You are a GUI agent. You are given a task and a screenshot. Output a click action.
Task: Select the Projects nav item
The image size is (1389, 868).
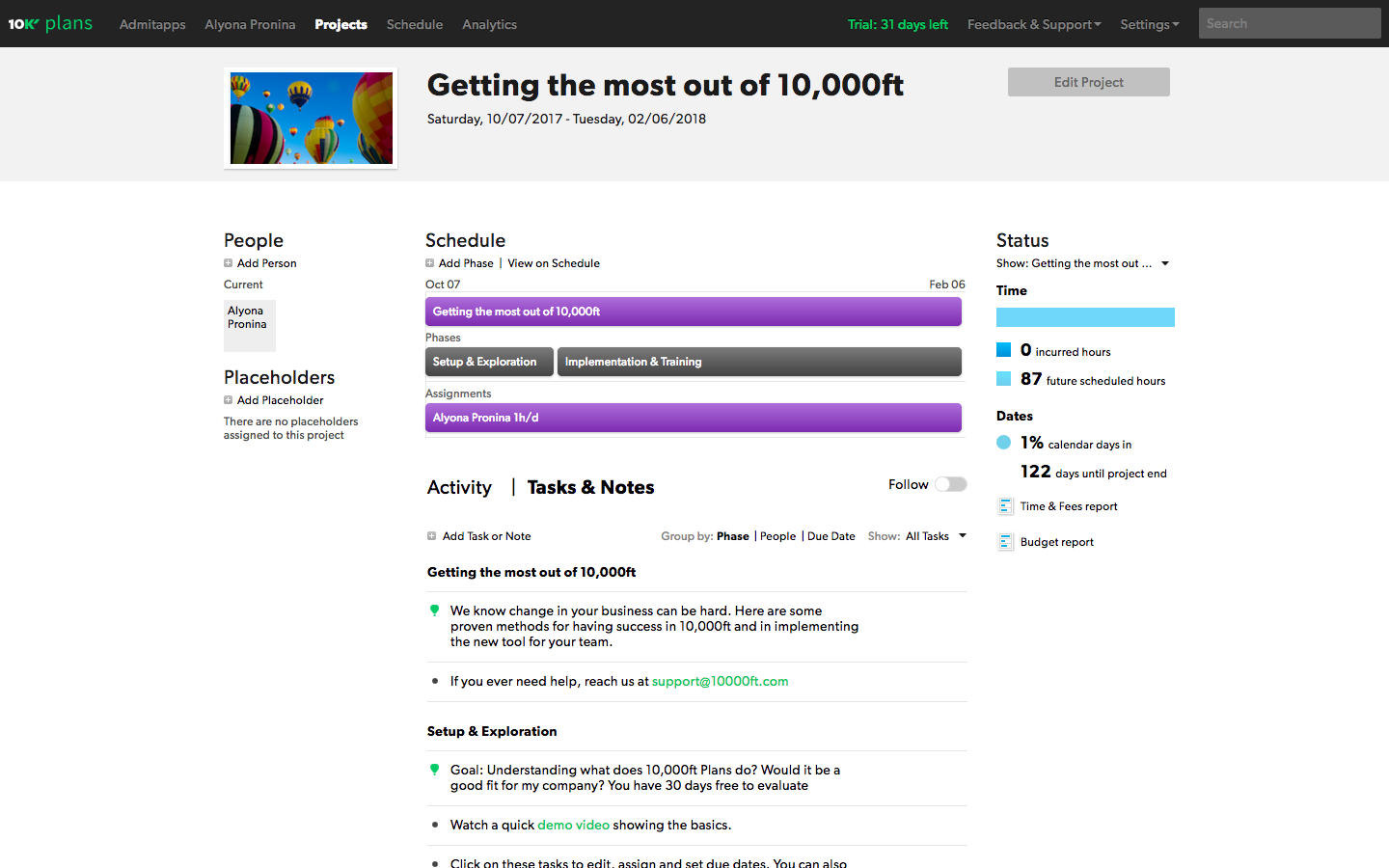(x=340, y=24)
